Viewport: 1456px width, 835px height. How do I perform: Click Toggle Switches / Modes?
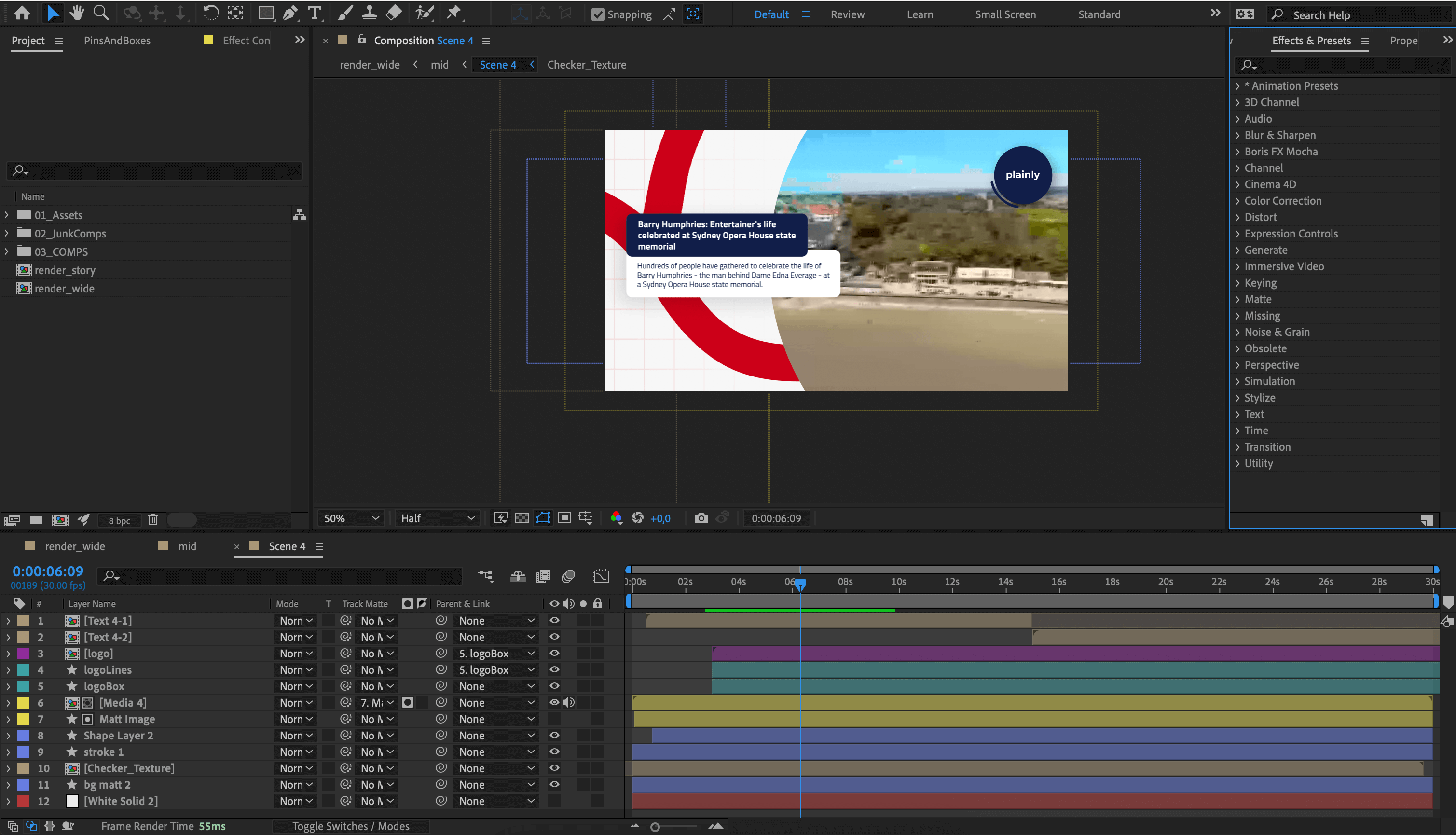click(350, 826)
